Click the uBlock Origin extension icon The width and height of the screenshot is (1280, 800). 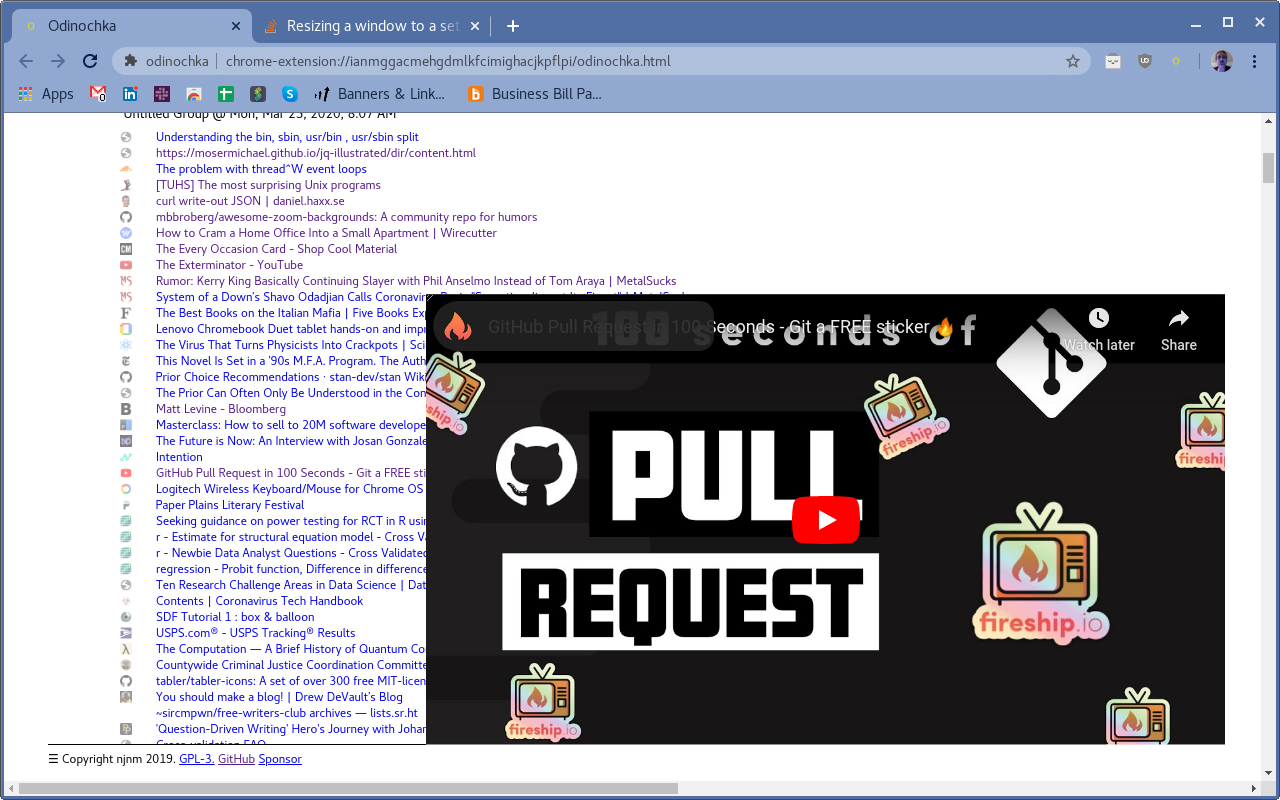[x=1145, y=61]
